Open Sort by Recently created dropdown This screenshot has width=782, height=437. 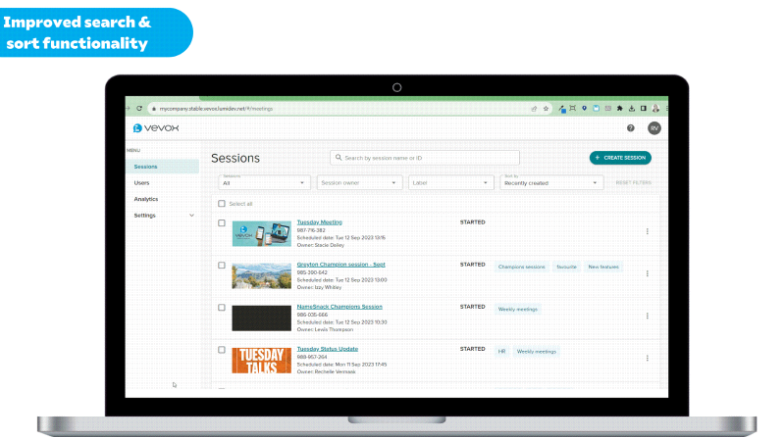552,183
